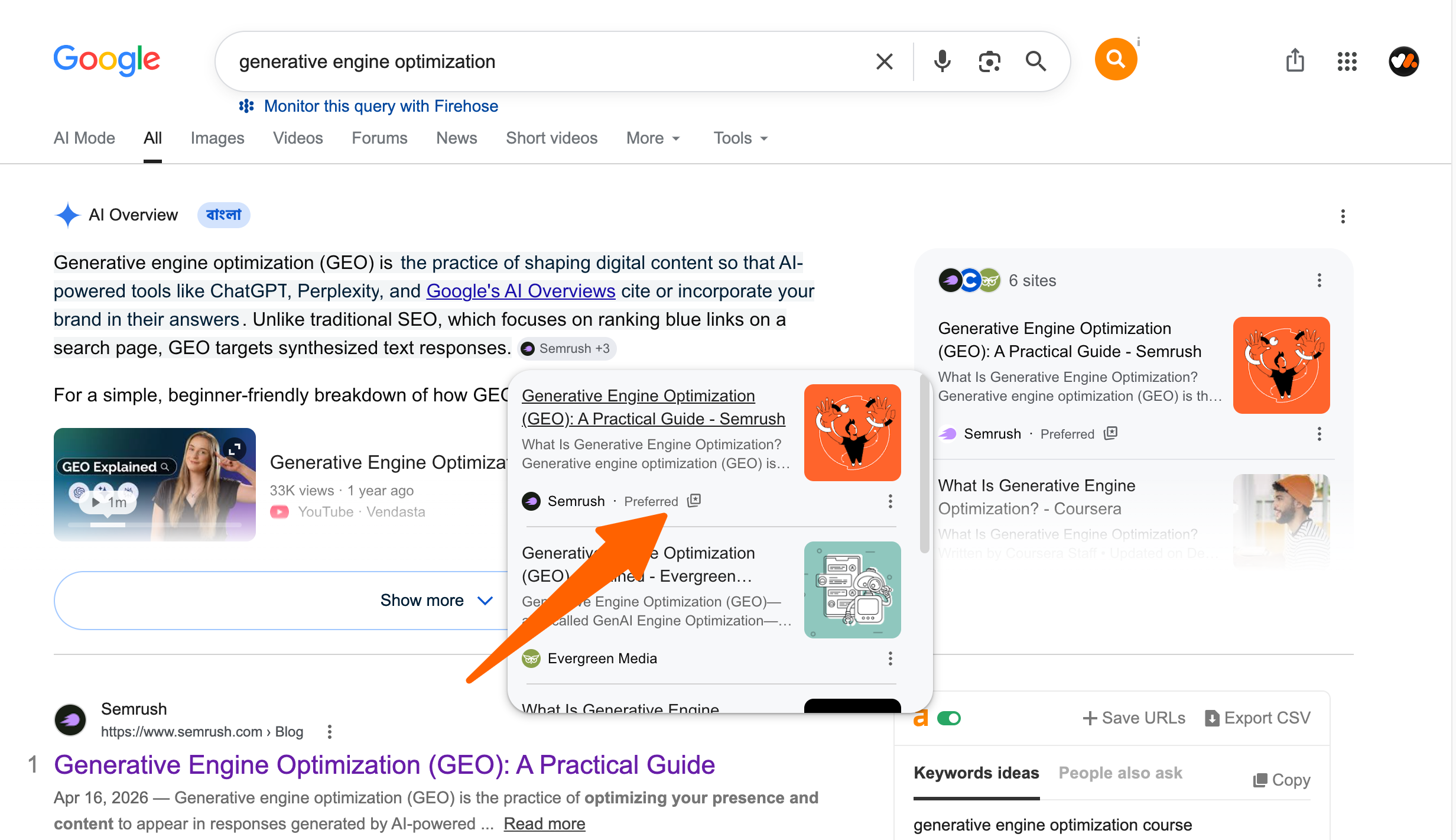1456x840 pixels.
Task: Open the orange search extension button
Action: tap(1116, 59)
